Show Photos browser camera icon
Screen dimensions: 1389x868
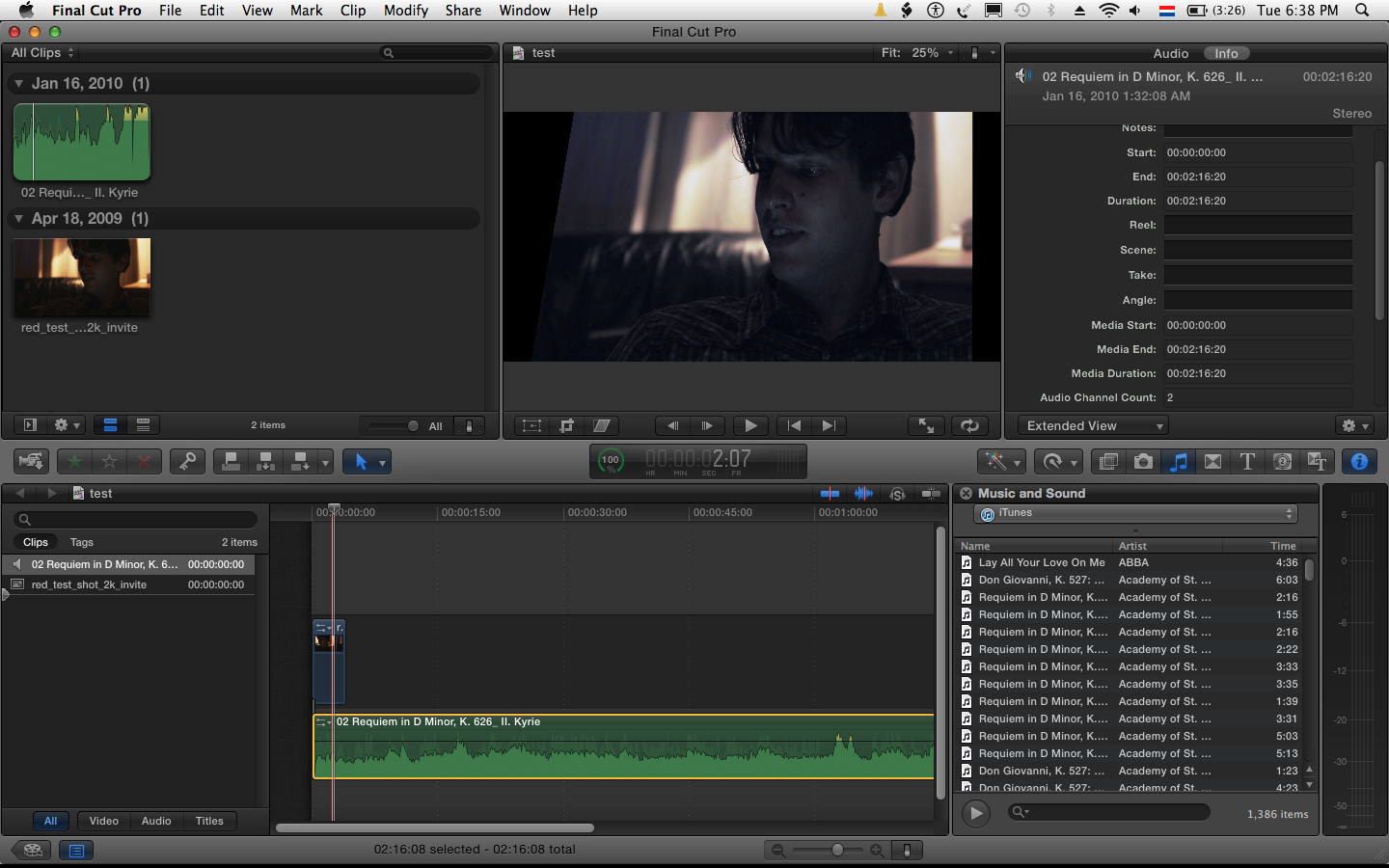coord(1143,462)
